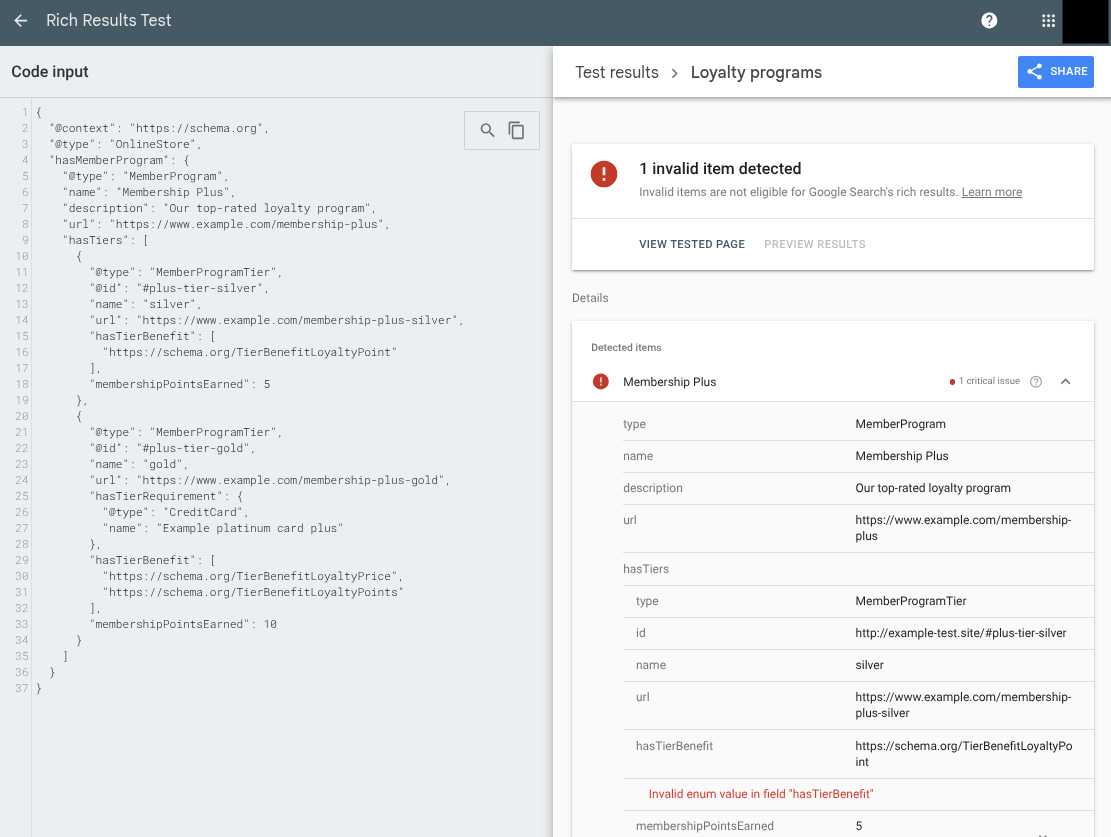The width and height of the screenshot is (1111, 837).
Task: Open the Google apps launcher grid
Action: point(1047,20)
